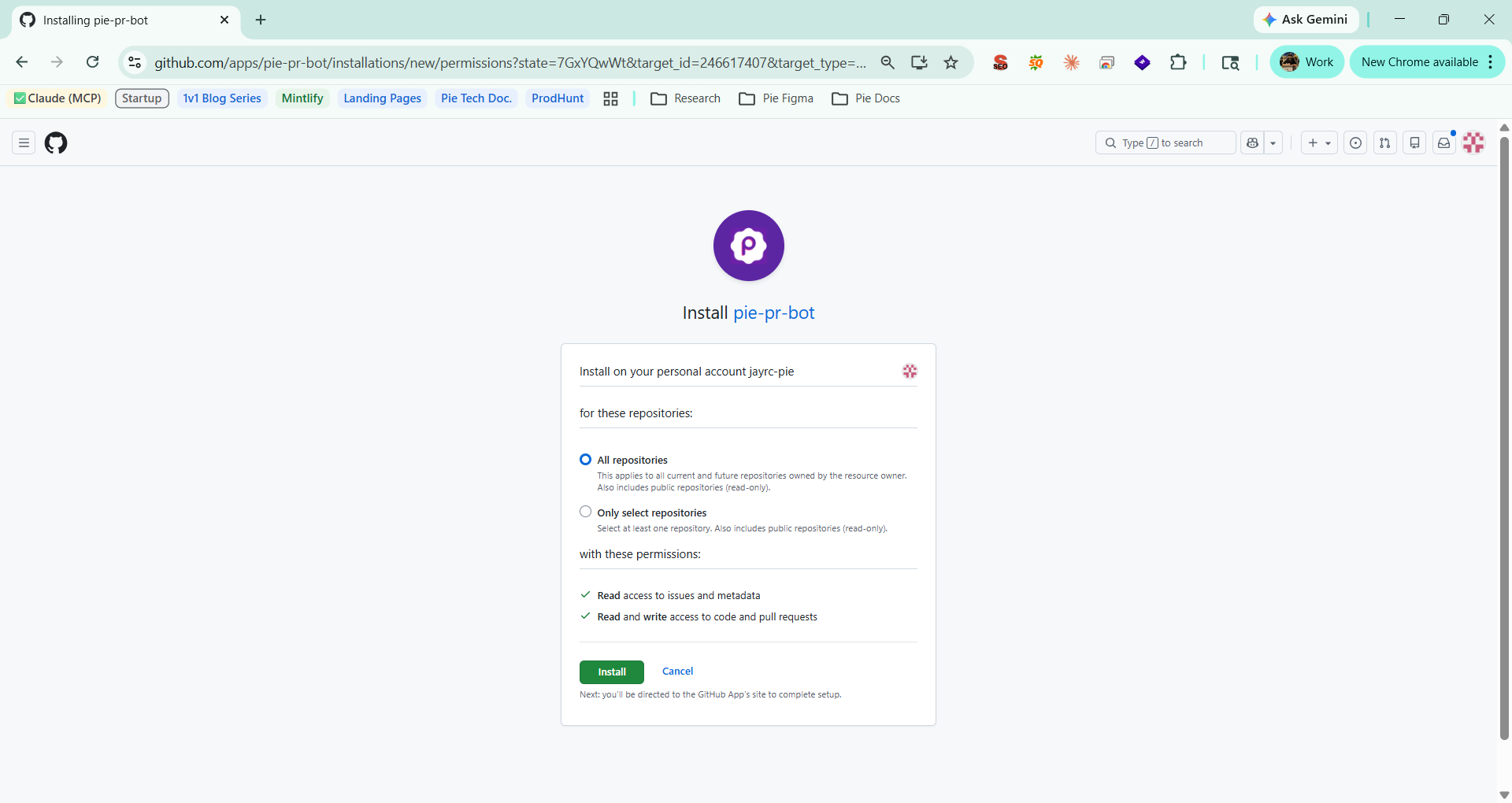
Task: Open the blue diamond extension icon
Action: coord(1142,62)
